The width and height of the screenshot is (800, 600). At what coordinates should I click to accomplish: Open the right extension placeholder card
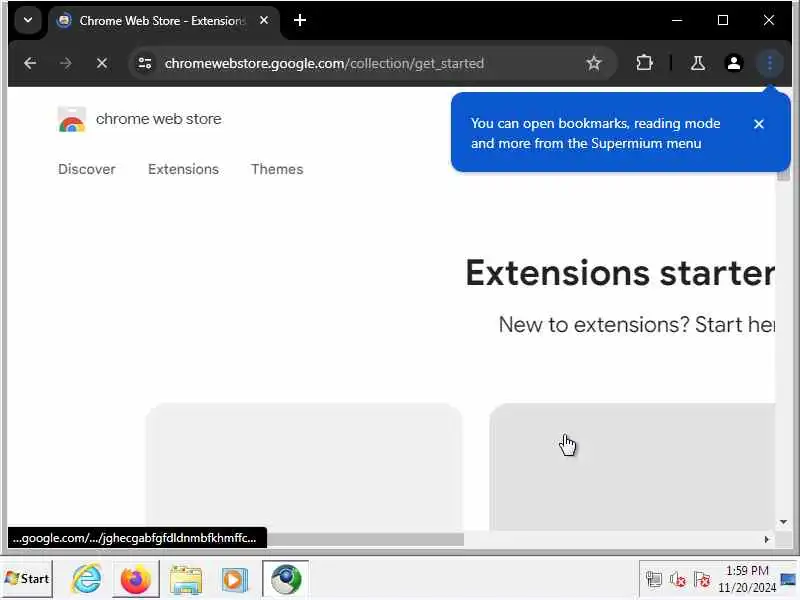[632, 467]
